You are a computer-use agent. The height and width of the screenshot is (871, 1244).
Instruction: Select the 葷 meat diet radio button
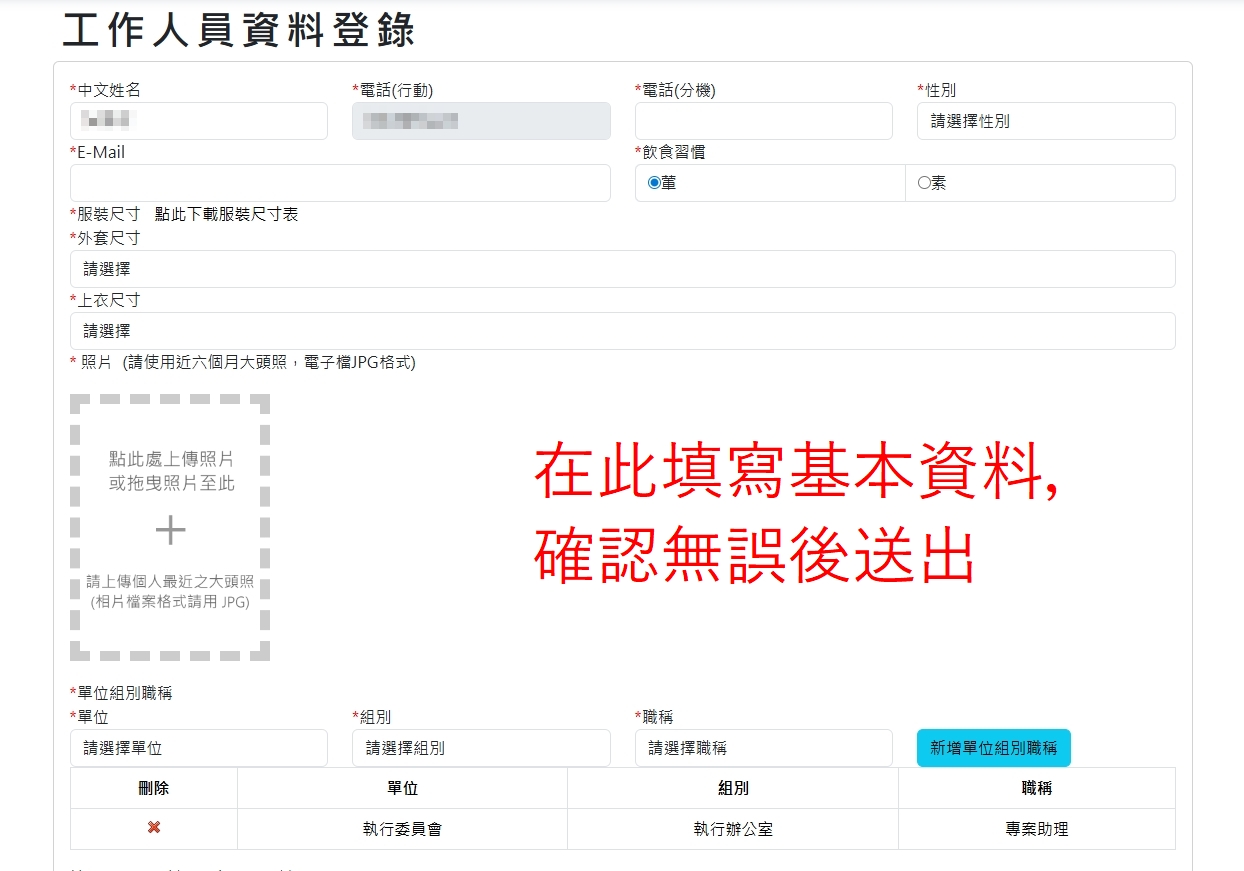click(655, 183)
